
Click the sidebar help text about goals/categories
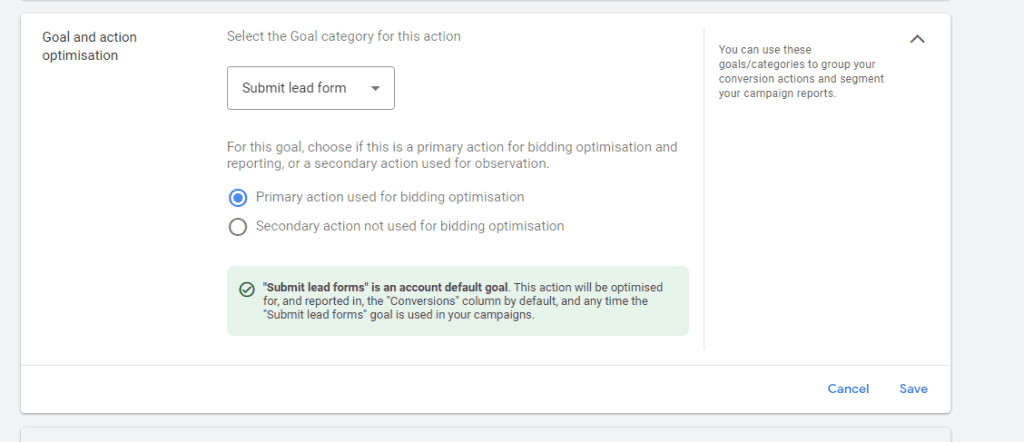pyautogui.click(x=801, y=71)
